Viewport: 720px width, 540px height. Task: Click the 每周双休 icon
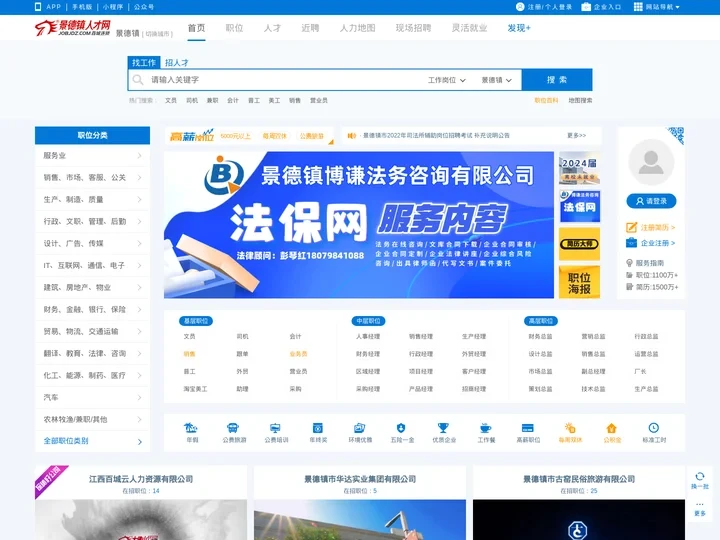(x=570, y=428)
